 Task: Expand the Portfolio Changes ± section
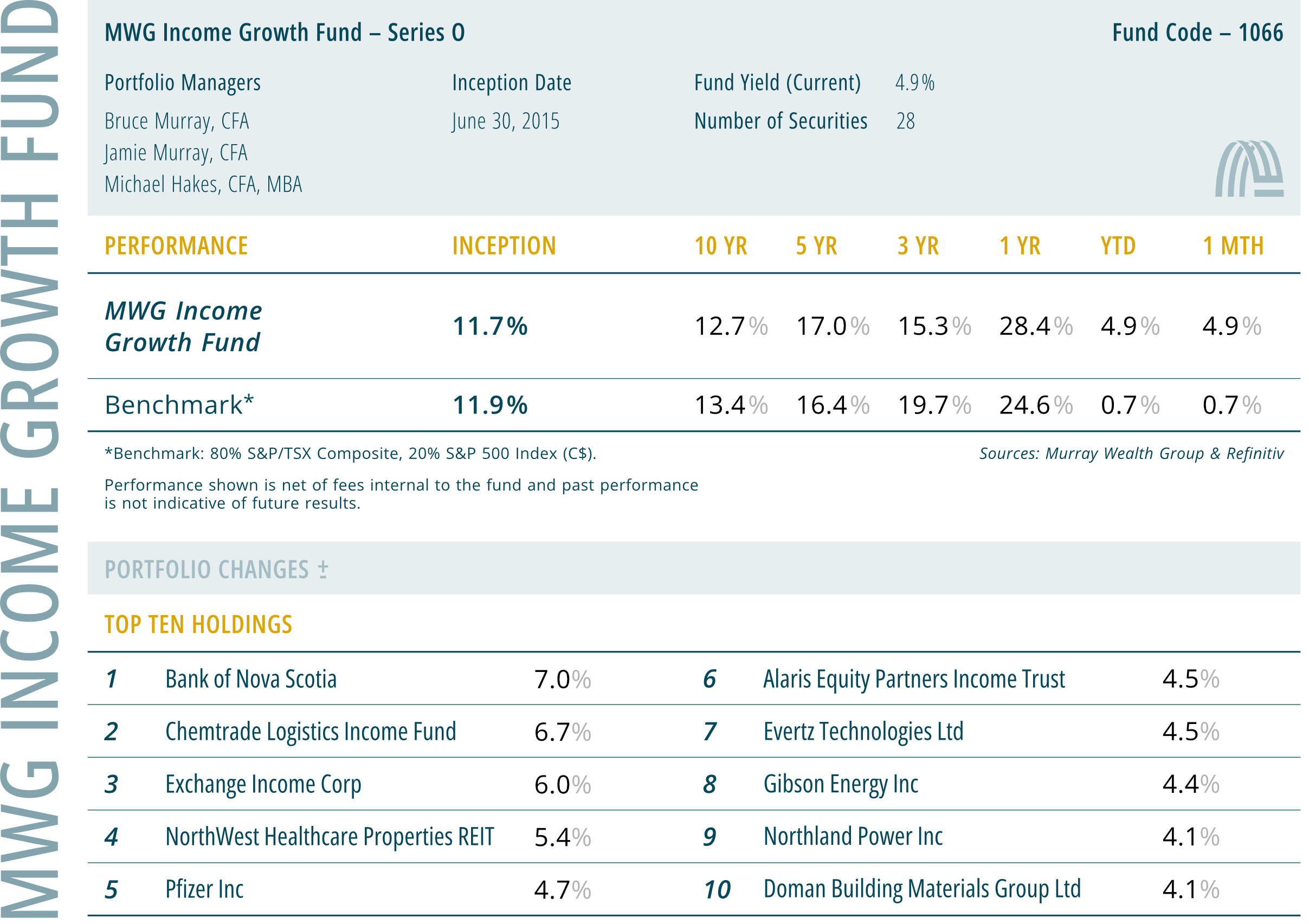click(x=216, y=570)
